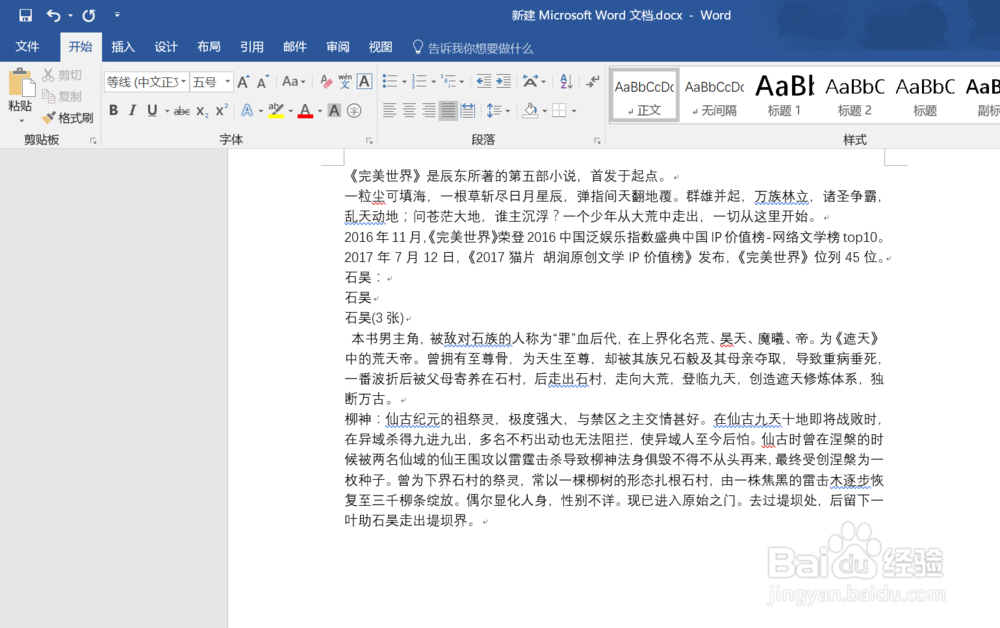Open the 段落 dialog launcher
The image size is (1000, 628).
(x=597, y=141)
